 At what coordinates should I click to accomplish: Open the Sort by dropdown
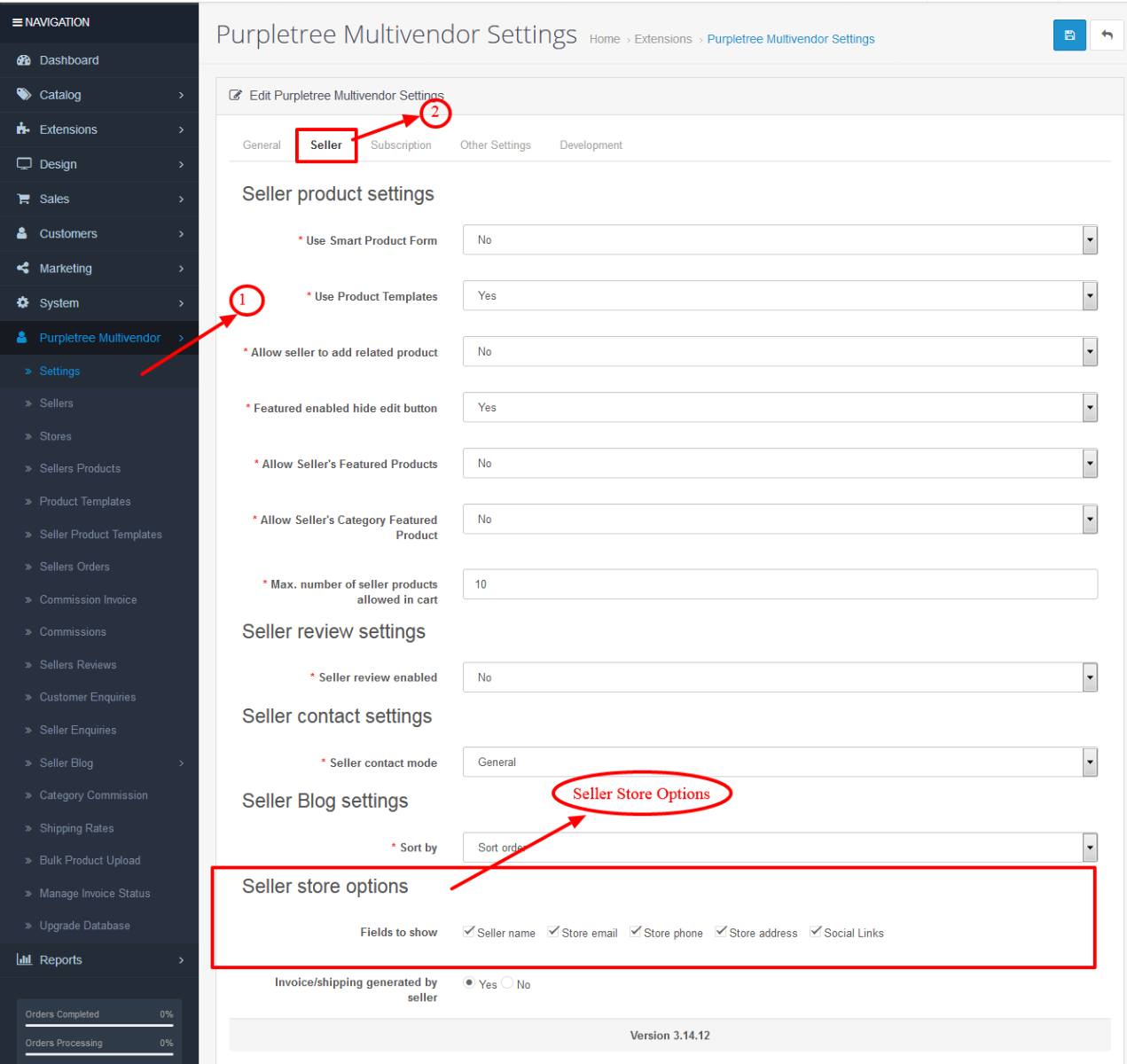point(780,847)
